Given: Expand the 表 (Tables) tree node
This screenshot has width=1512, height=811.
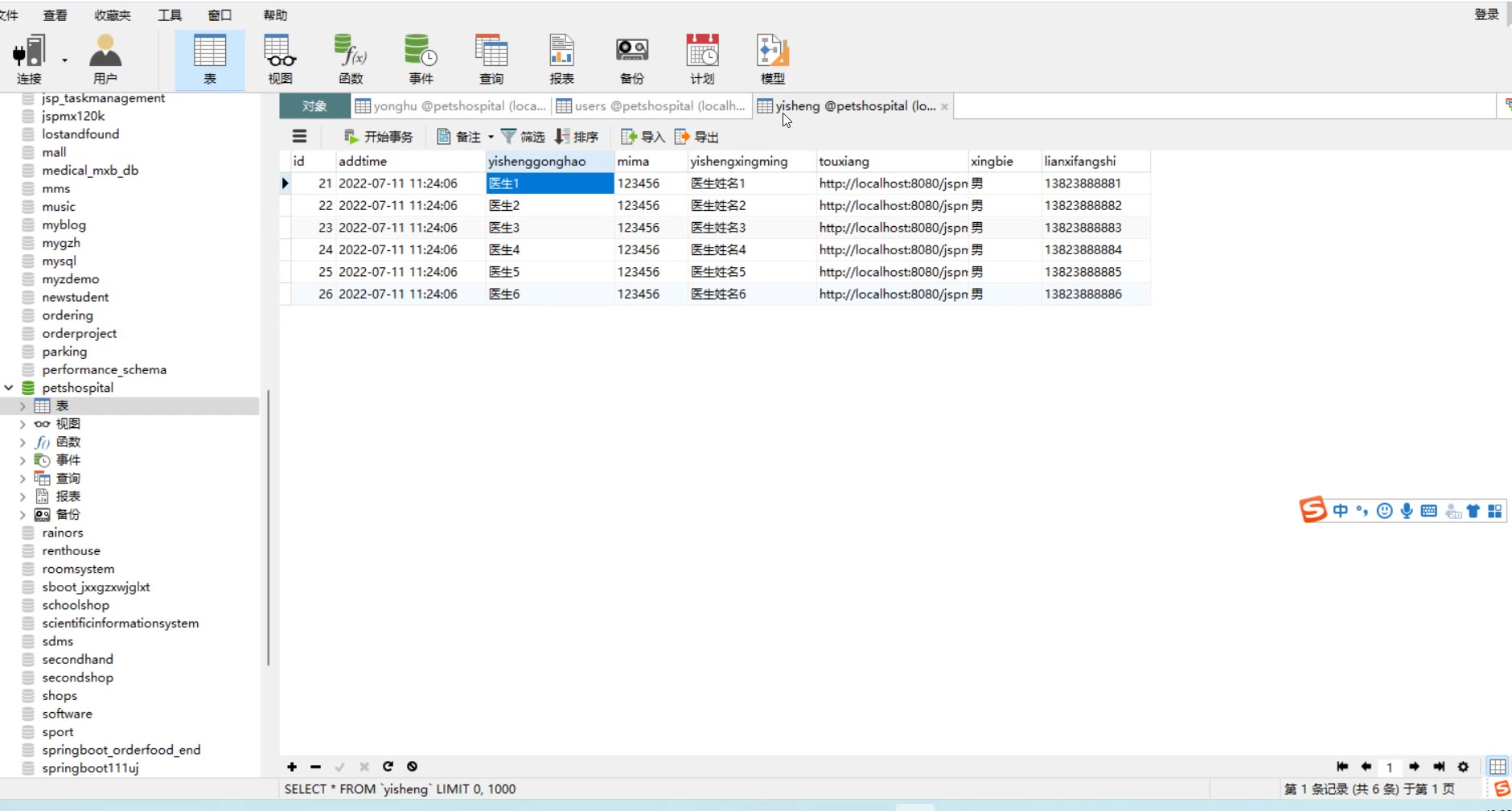Looking at the screenshot, I should 23,406.
